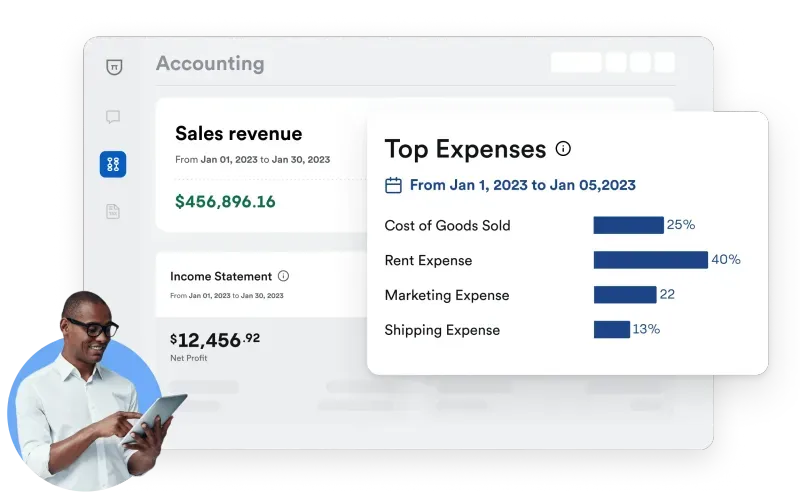Click the Accounting page heading
This screenshot has width=800, height=498.
click(x=210, y=64)
